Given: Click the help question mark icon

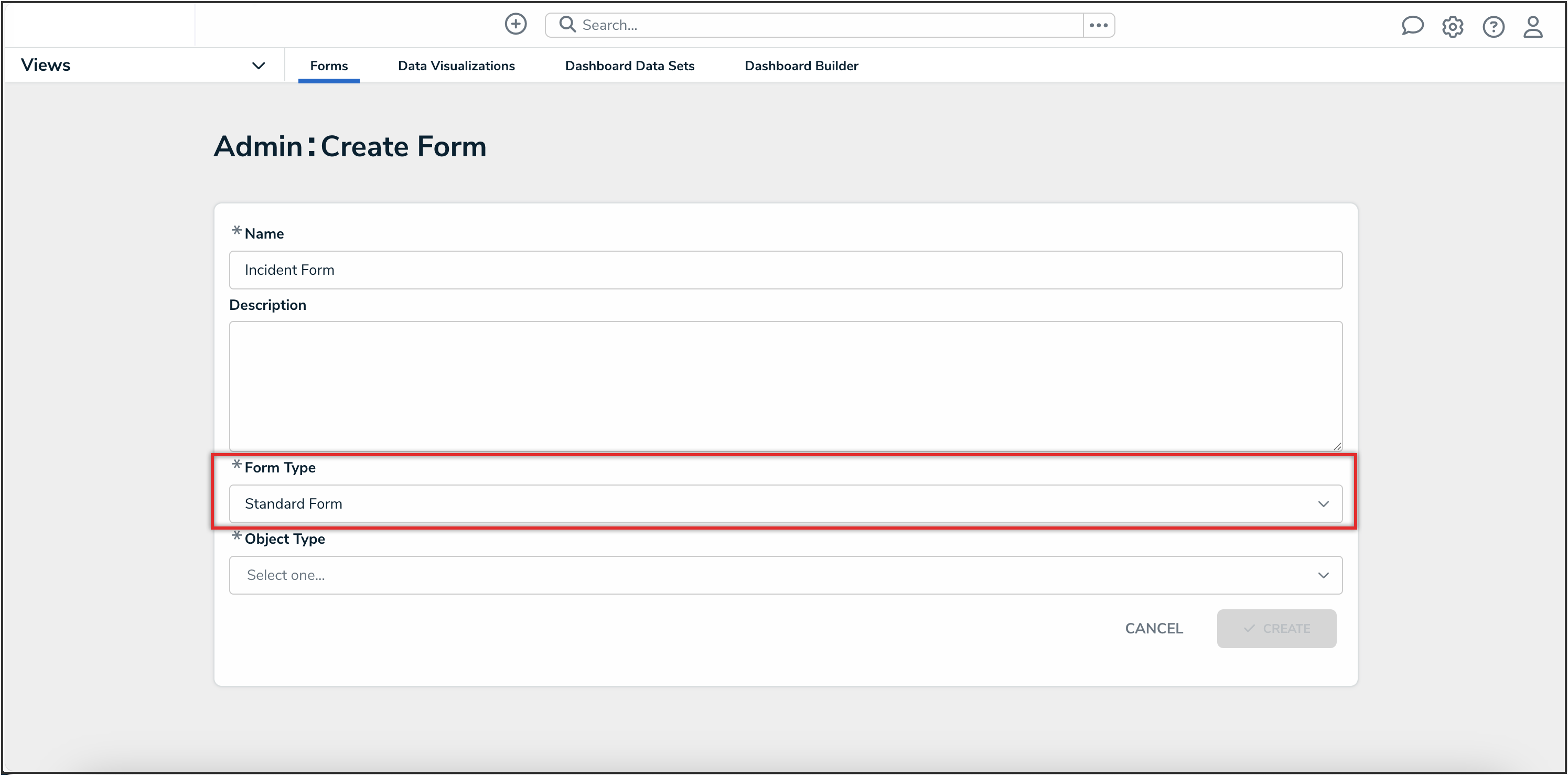Looking at the screenshot, I should click(1494, 27).
